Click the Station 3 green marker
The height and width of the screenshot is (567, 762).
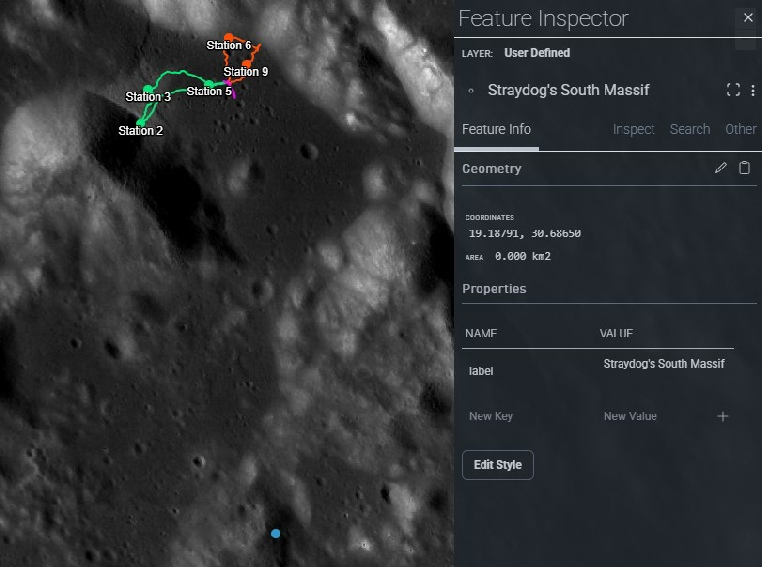[x=148, y=89]
